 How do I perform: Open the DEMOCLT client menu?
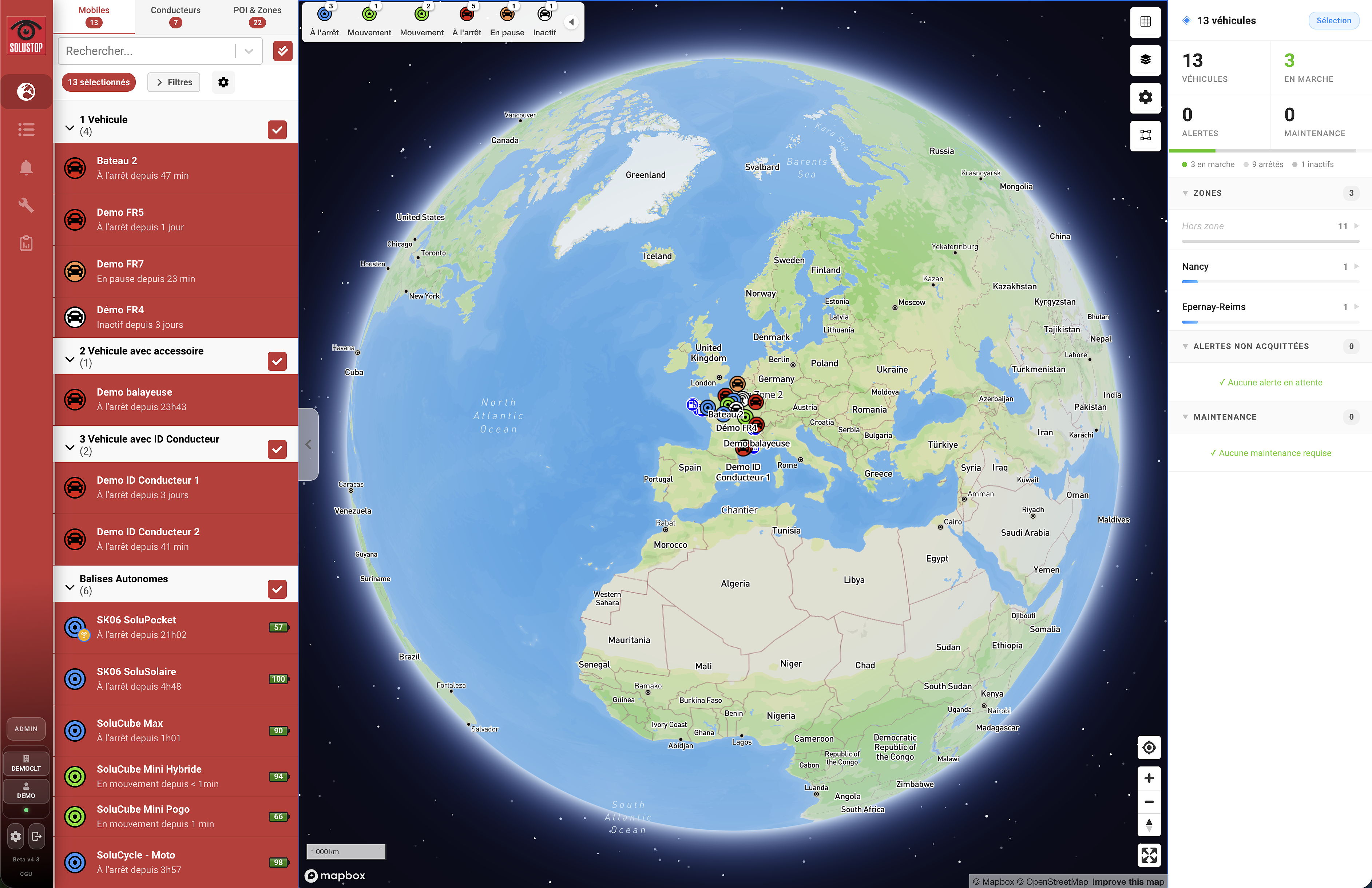pyautogui.click(x=26, y=764)
